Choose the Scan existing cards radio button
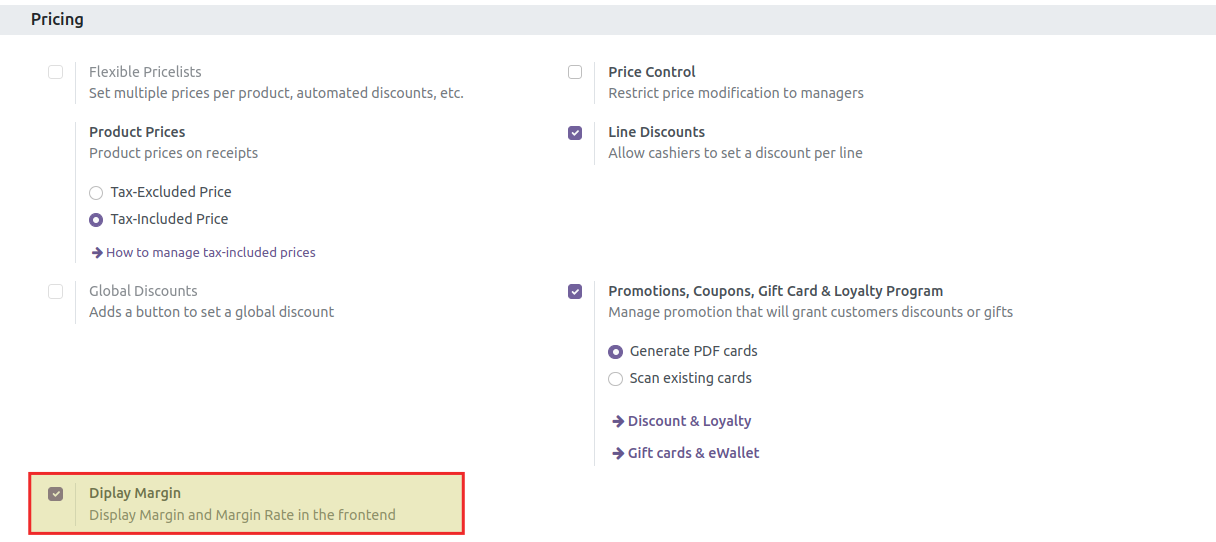Viewport: 1216px width, 542px height. 616,379
